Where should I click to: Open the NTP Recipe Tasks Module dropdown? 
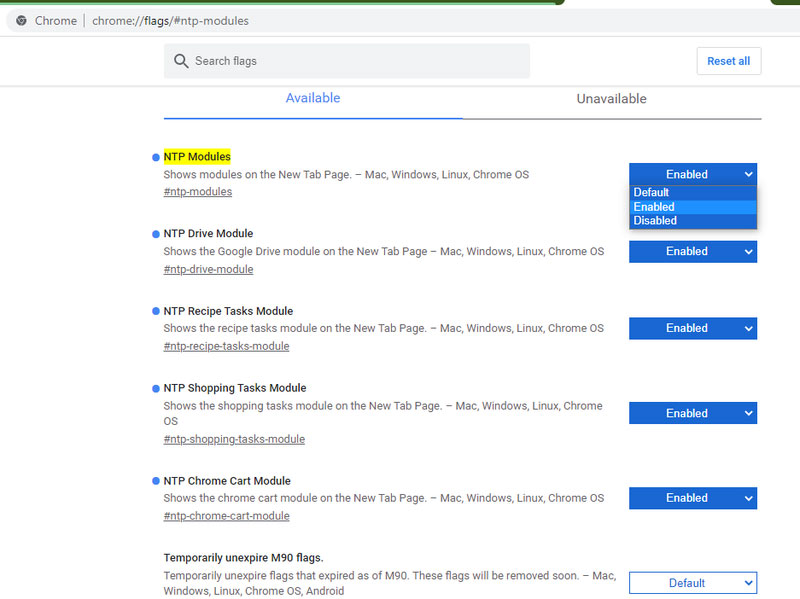(692, 329)
